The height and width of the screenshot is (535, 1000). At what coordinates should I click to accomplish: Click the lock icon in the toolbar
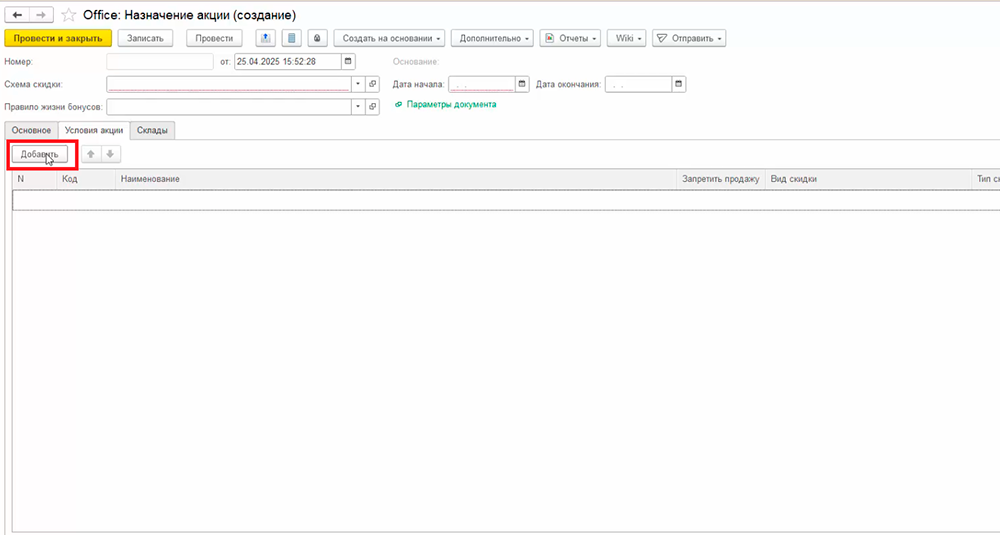(x=317, y=38)
